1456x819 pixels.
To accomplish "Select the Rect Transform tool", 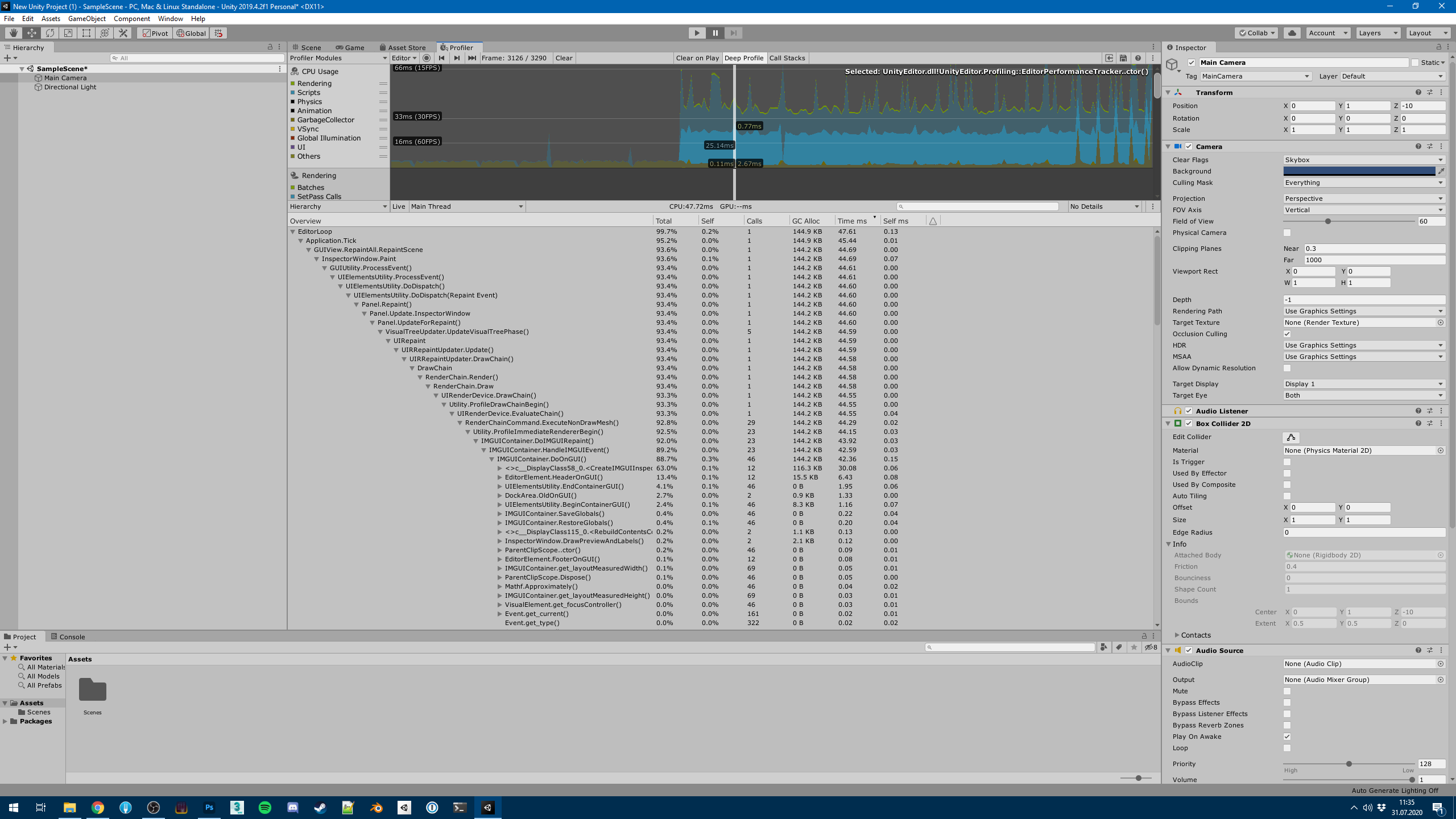I will point(86,33).
